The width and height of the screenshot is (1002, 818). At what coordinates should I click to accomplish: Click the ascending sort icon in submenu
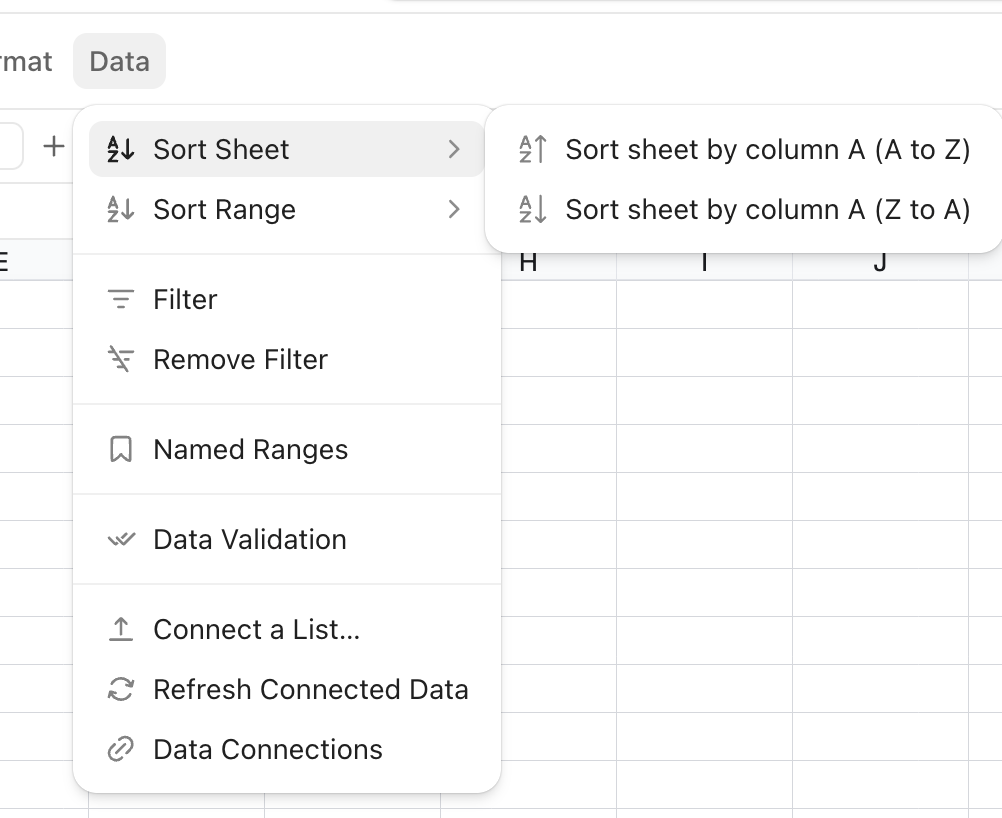533,150
